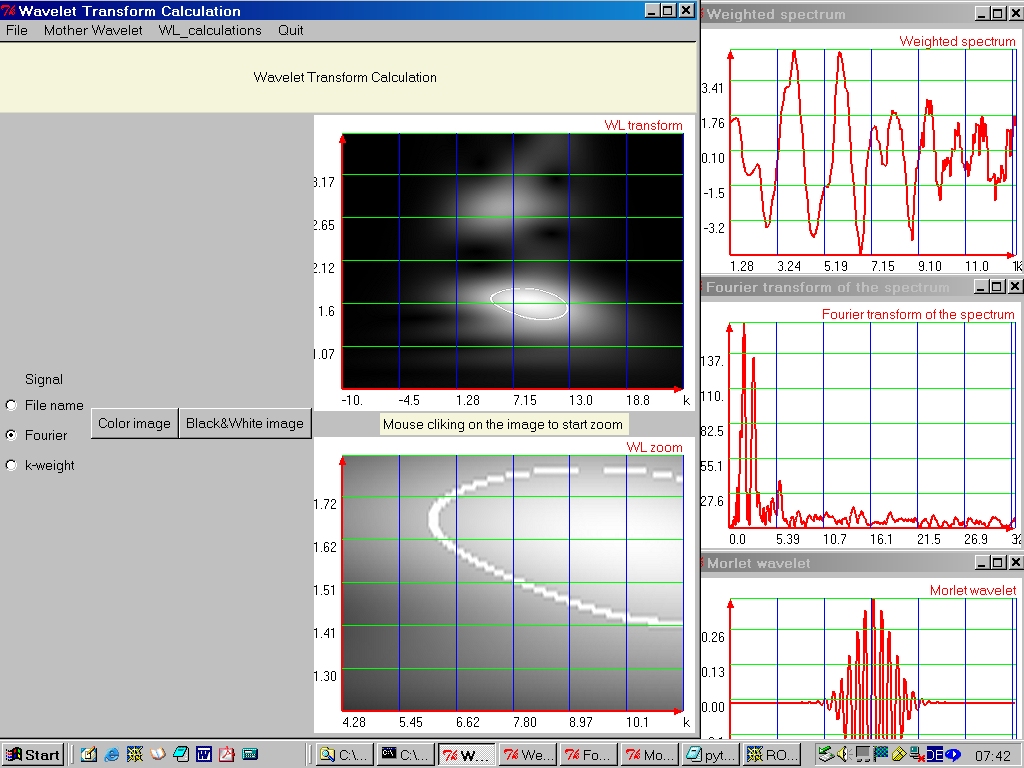Select the Fourier signal radio button
Viewport: 1024px width, 768px height.
(12, 435)
